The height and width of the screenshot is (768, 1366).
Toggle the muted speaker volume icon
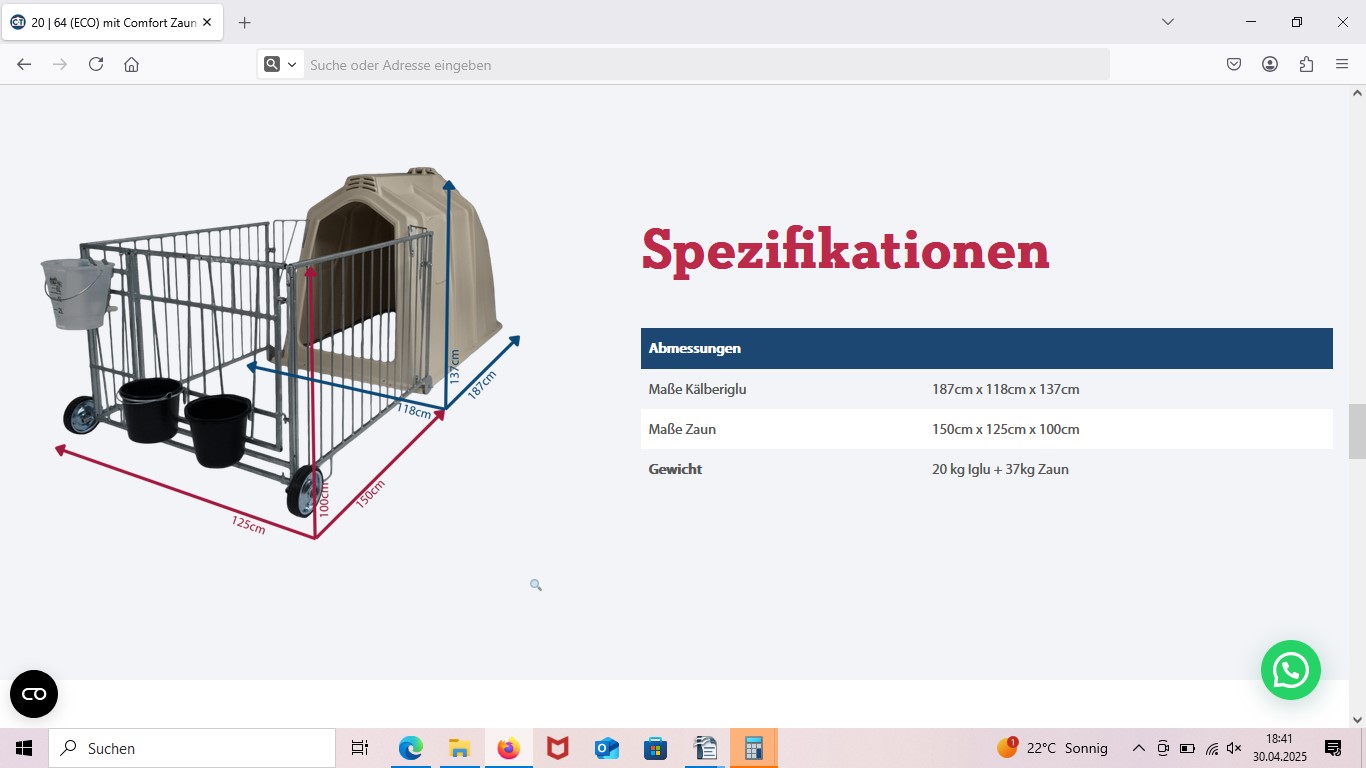tap(1234, 748)
